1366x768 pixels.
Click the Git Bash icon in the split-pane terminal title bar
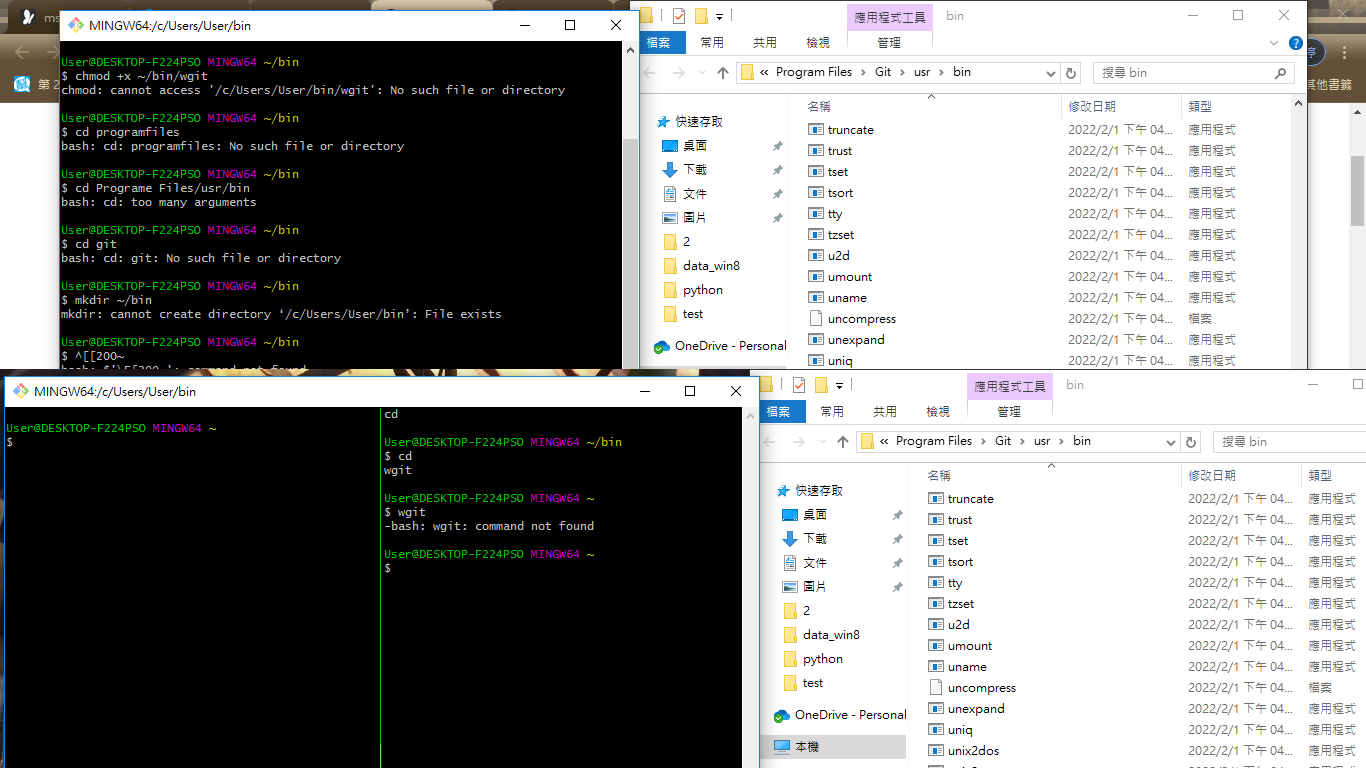[21, 391]
